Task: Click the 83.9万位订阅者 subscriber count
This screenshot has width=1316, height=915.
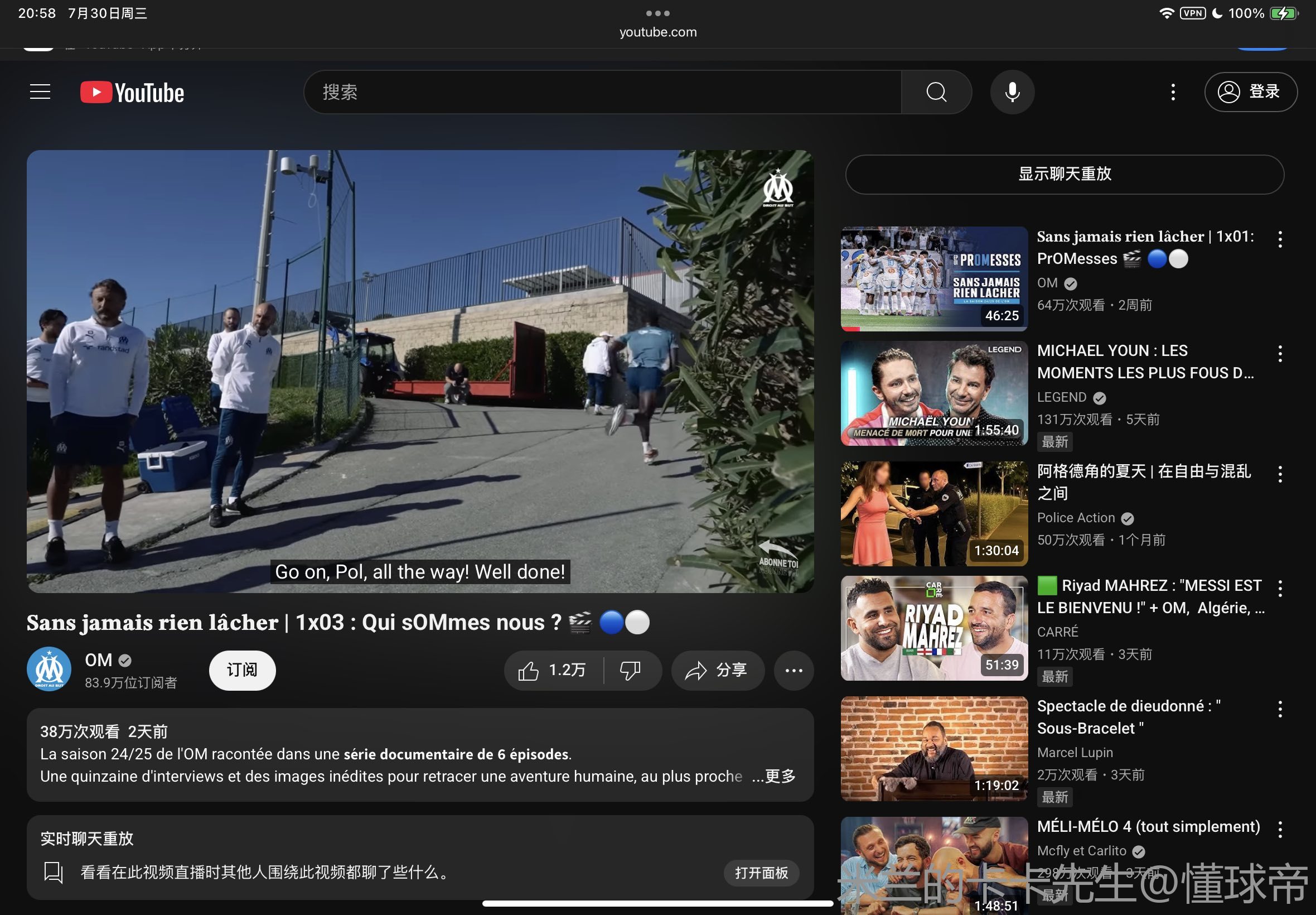Action: click(x=130, y=683)
